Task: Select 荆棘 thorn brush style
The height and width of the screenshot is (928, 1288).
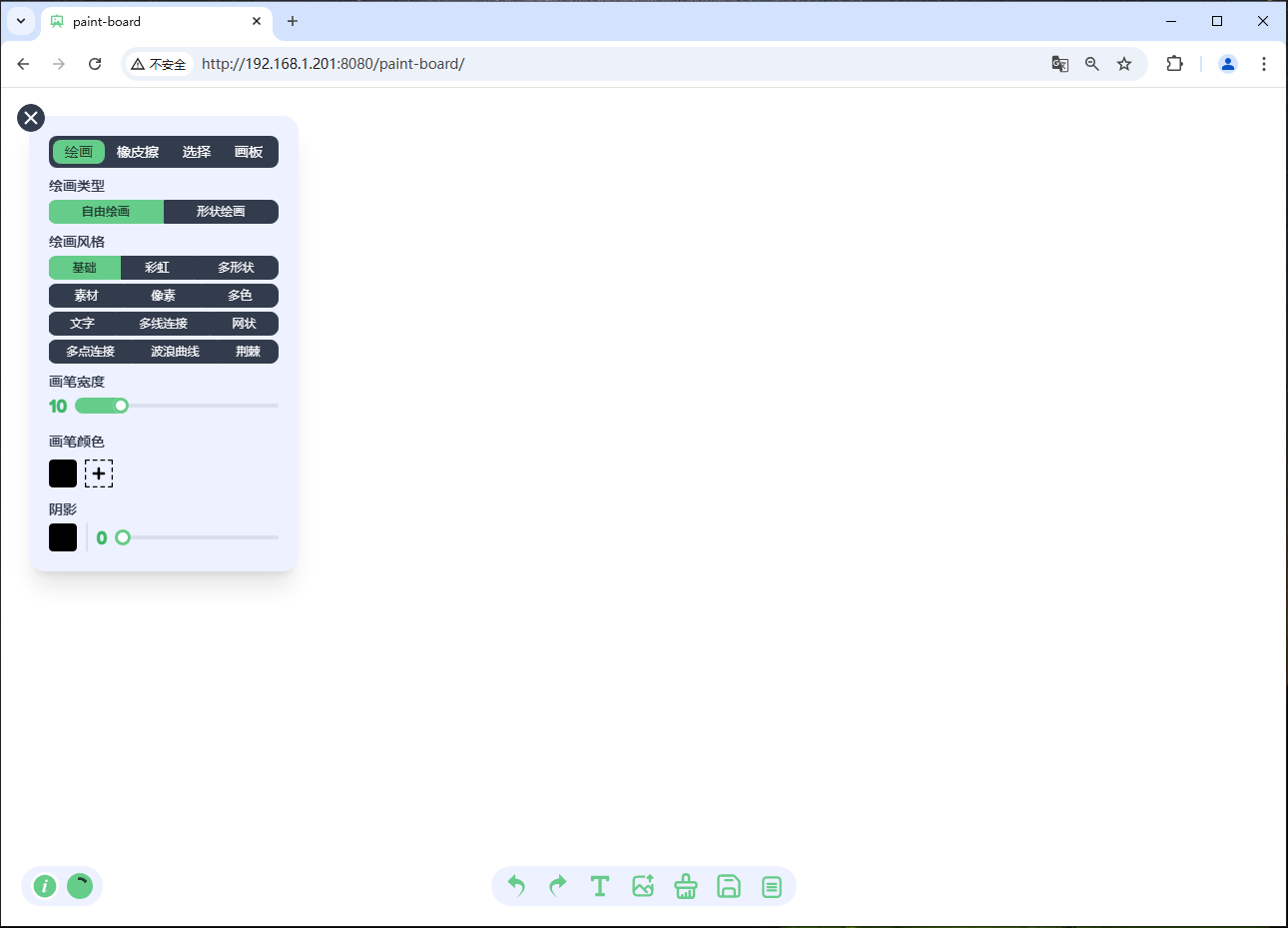Action: pos(248,352)
